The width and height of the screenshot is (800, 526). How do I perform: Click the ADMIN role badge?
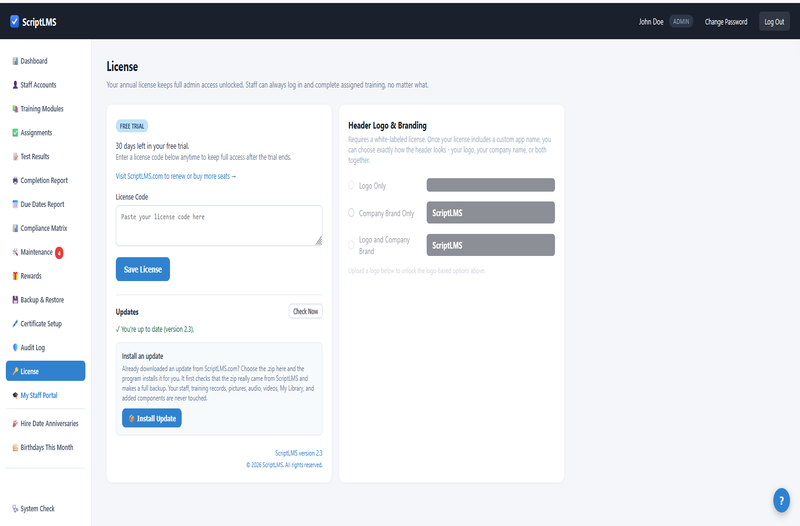point(681,21)
